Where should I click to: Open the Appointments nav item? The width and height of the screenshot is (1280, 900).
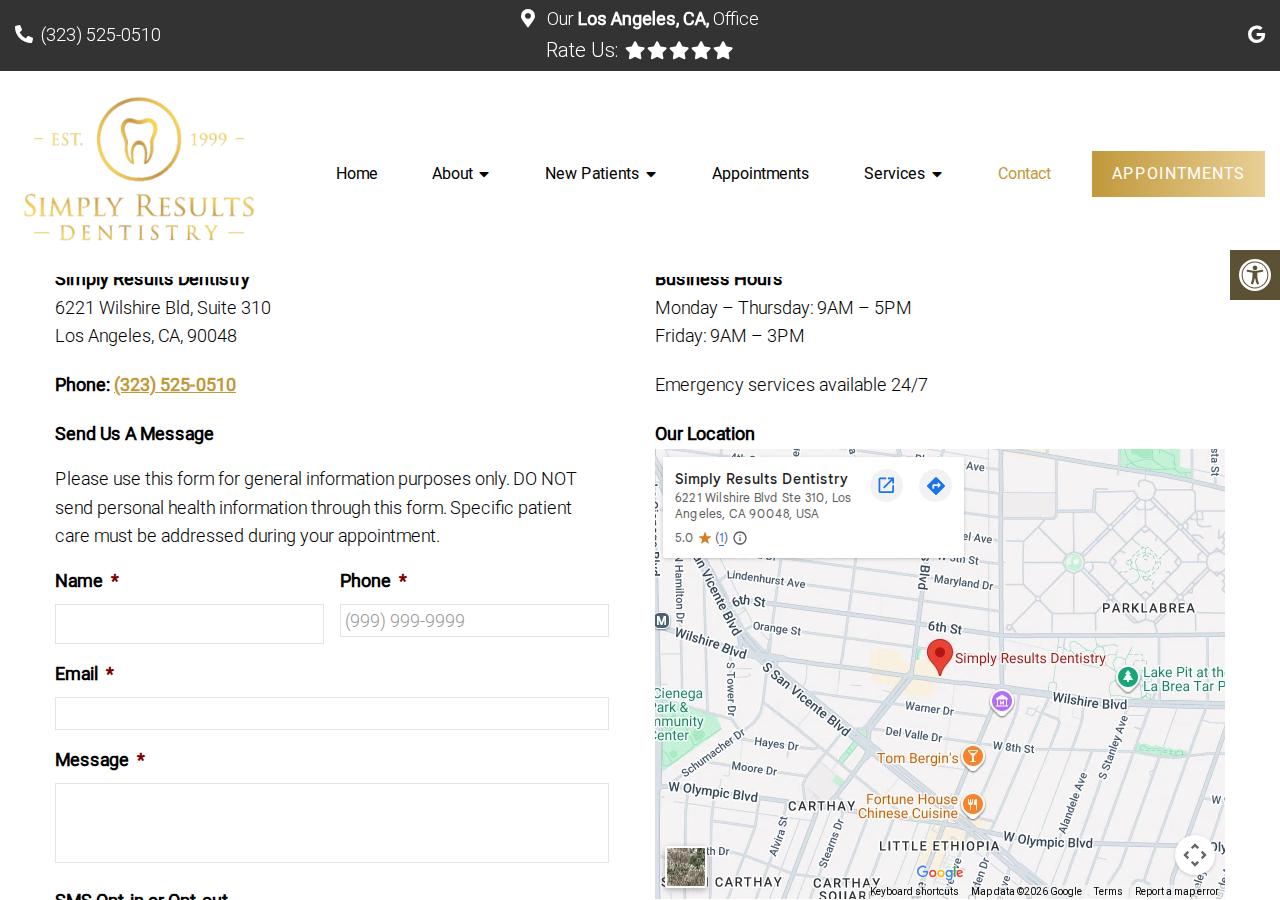[x=760, y=174]
